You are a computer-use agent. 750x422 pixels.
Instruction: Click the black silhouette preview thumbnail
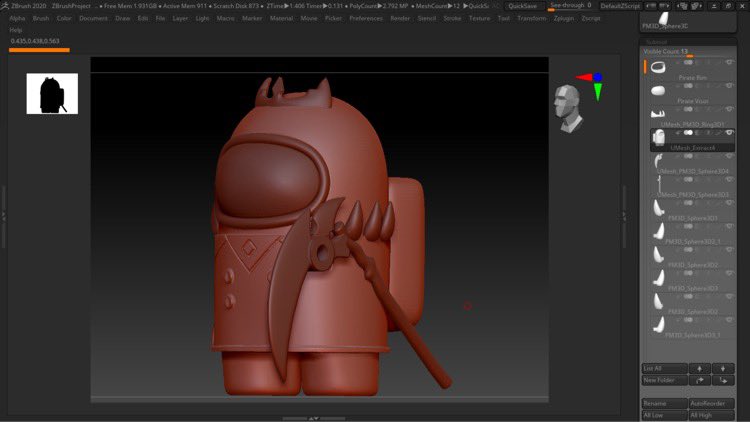pyautogui.click(x=52, y=94)
